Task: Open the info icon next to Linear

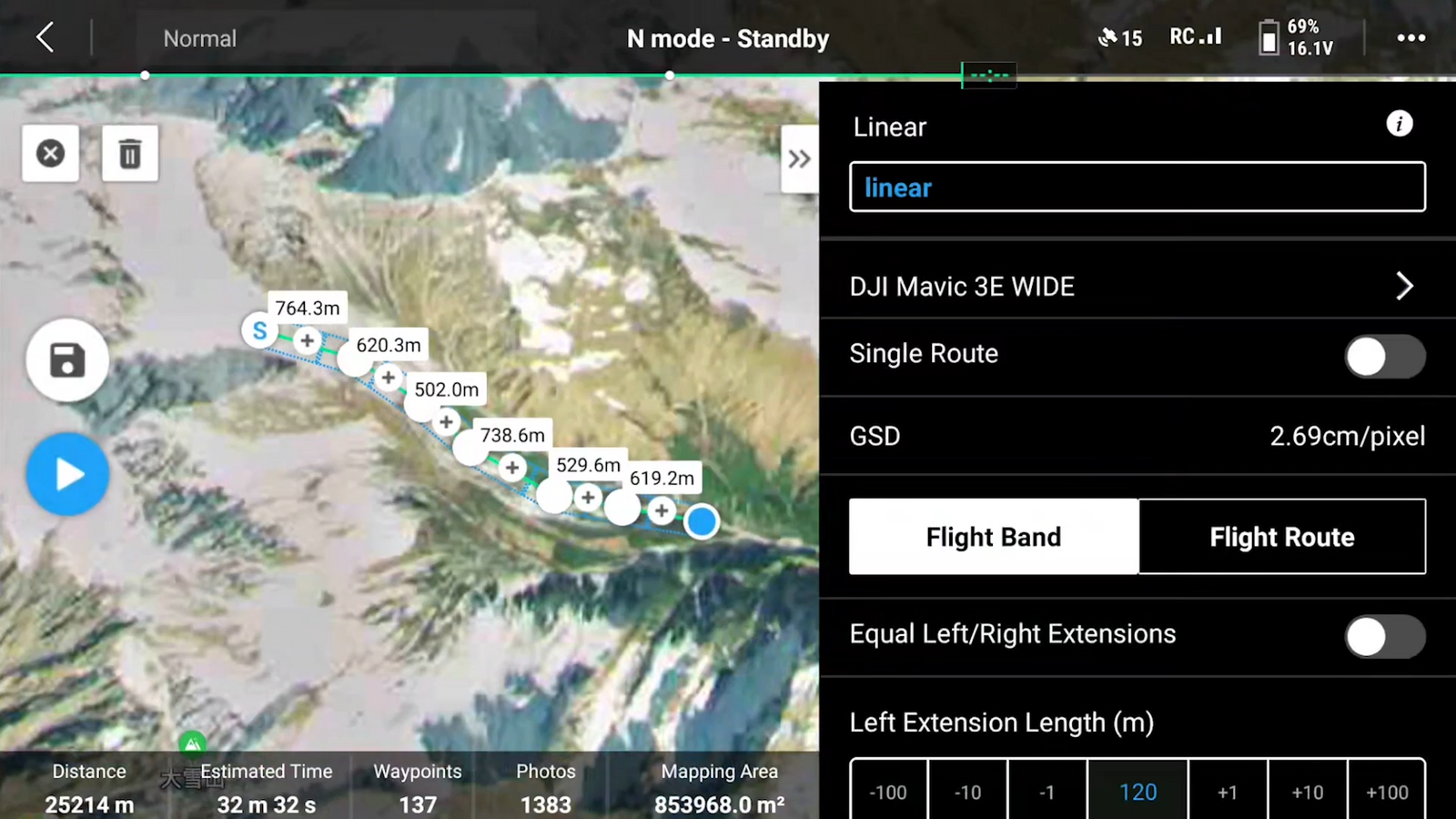Action: 1399,124
